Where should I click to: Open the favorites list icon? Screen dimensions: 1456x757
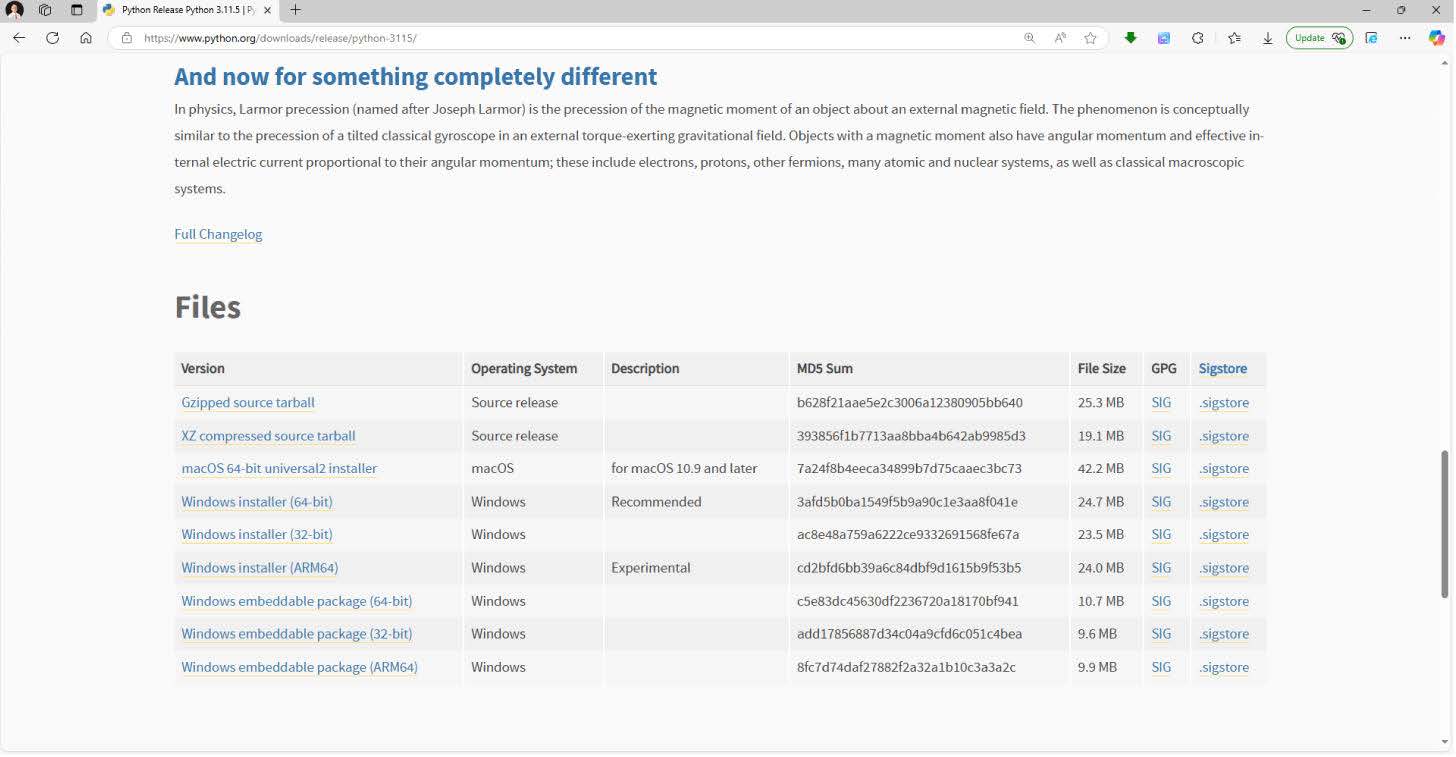click(x=1234, y=38)
